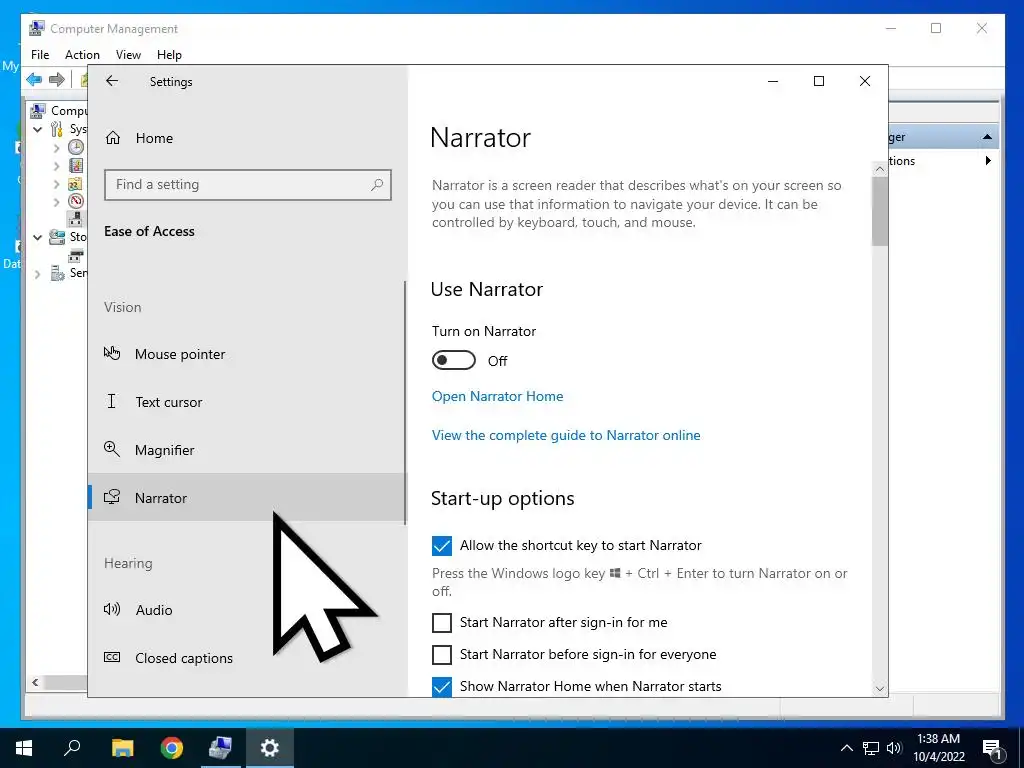This screenshot has width=1024, height=768.
Task: Click Settings vertical scrollbar thumb
Action: [880, 212]
